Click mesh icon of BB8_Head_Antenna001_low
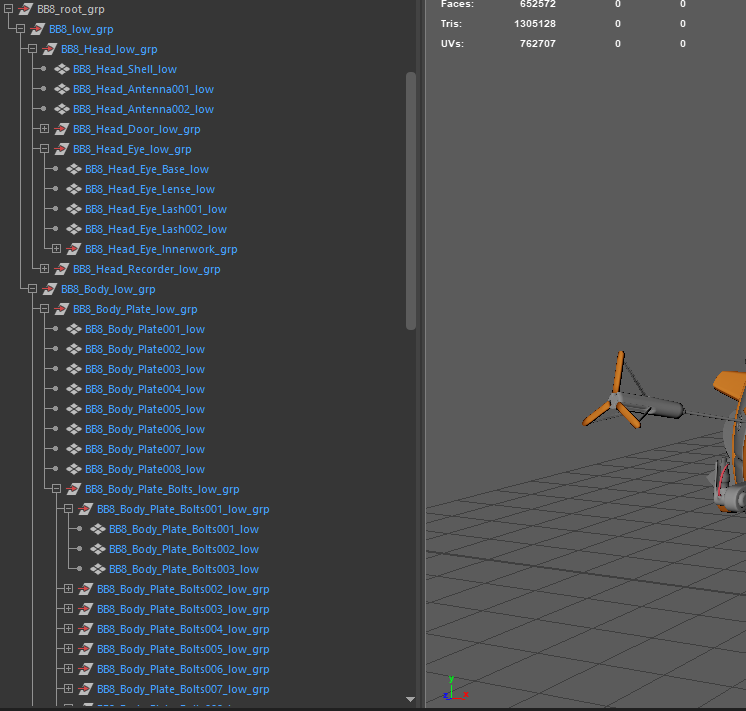 tap(62, 89)
